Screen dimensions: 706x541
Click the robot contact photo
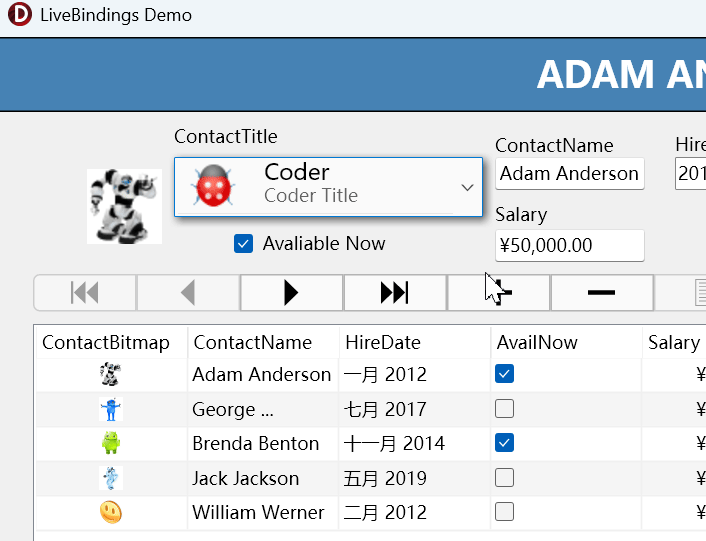click(x=124, y=206)
